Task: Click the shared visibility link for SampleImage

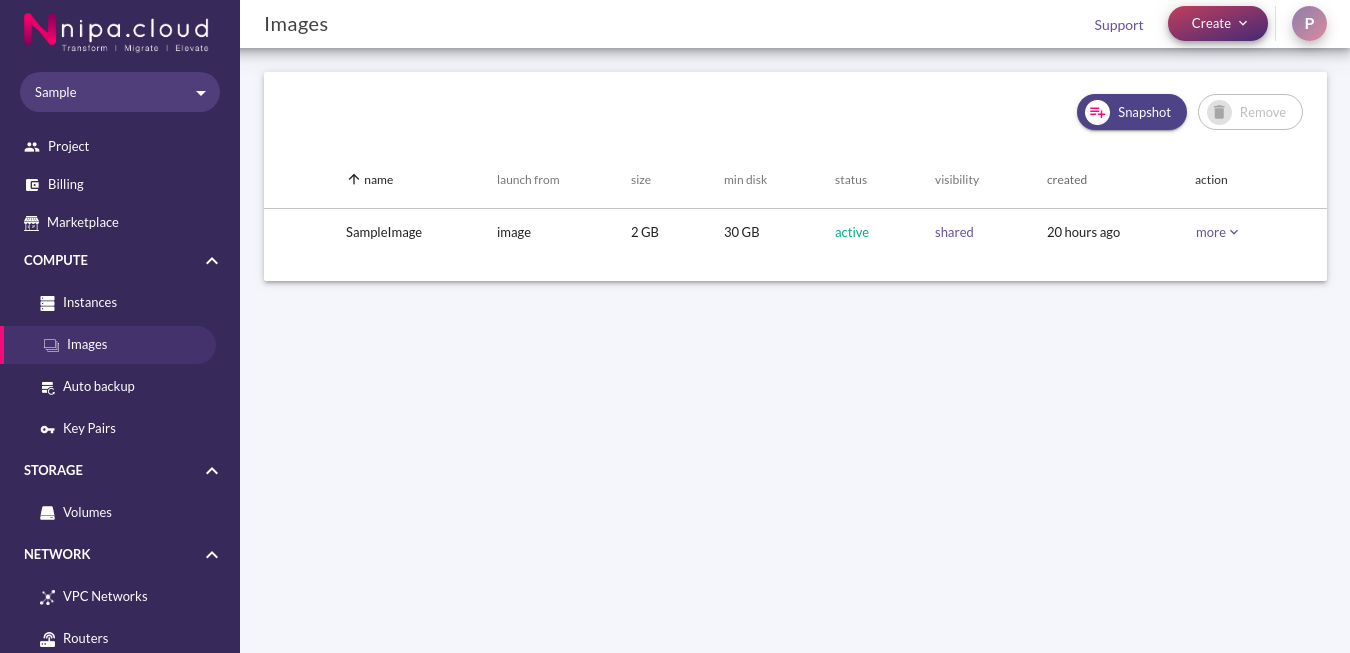Action: point(954,232)
